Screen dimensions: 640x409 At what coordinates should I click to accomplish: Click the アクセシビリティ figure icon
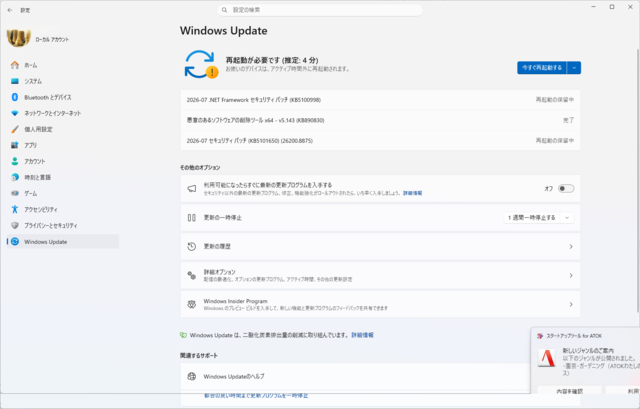[x=15, y=209]
